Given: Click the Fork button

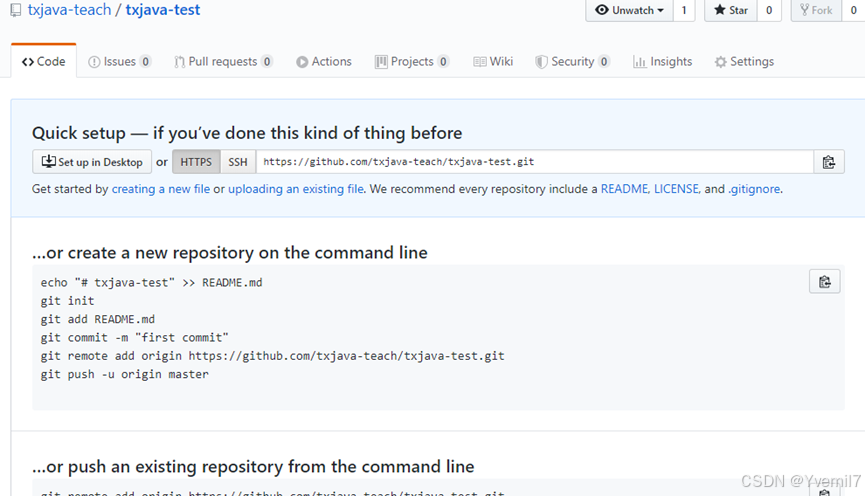Looking at the screenshot, I should point(816,10).
